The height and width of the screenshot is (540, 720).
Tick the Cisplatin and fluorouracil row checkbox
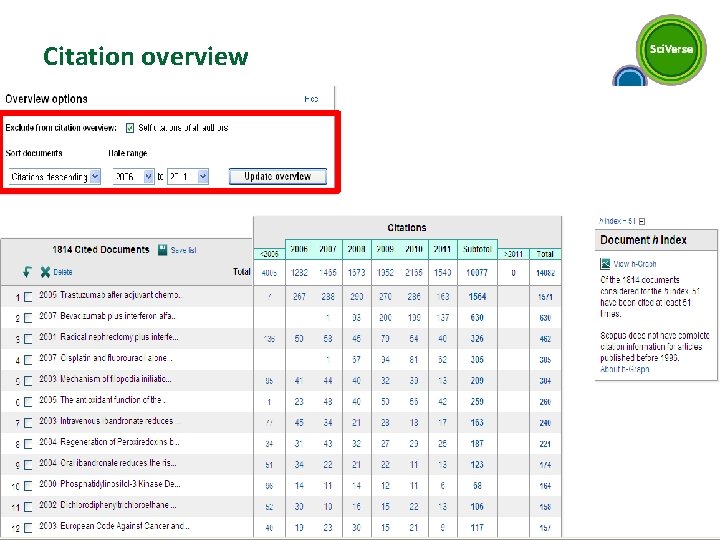[x=28, y=360]
